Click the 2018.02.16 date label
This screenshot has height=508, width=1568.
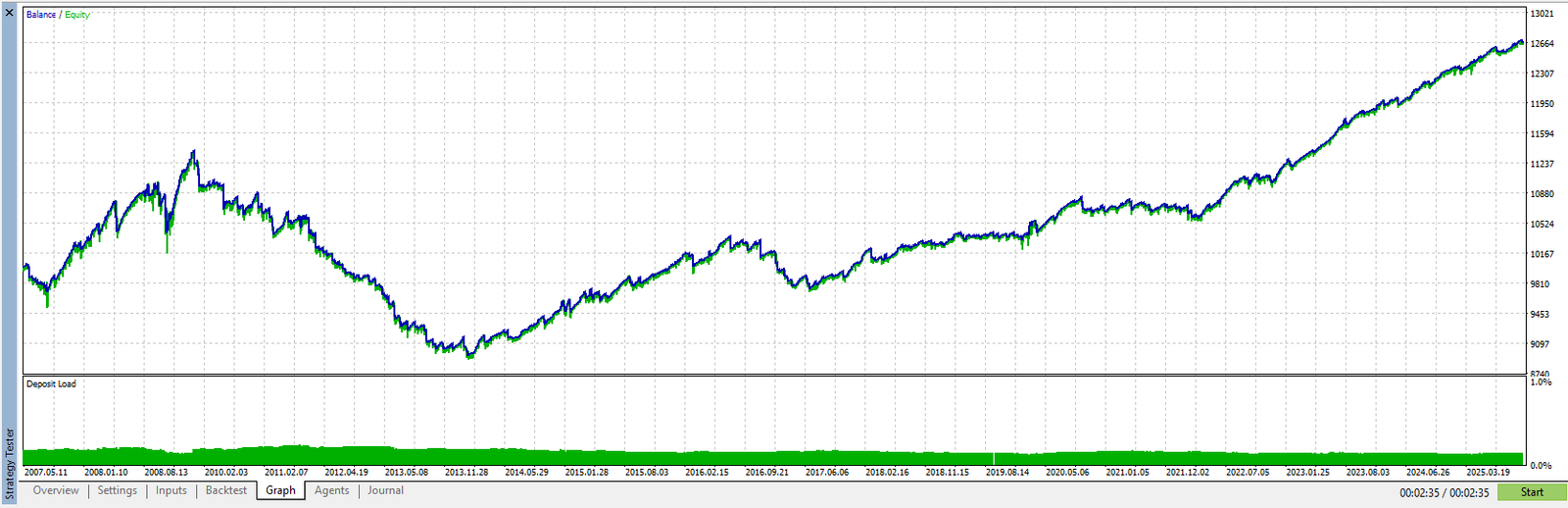[887, 472]
